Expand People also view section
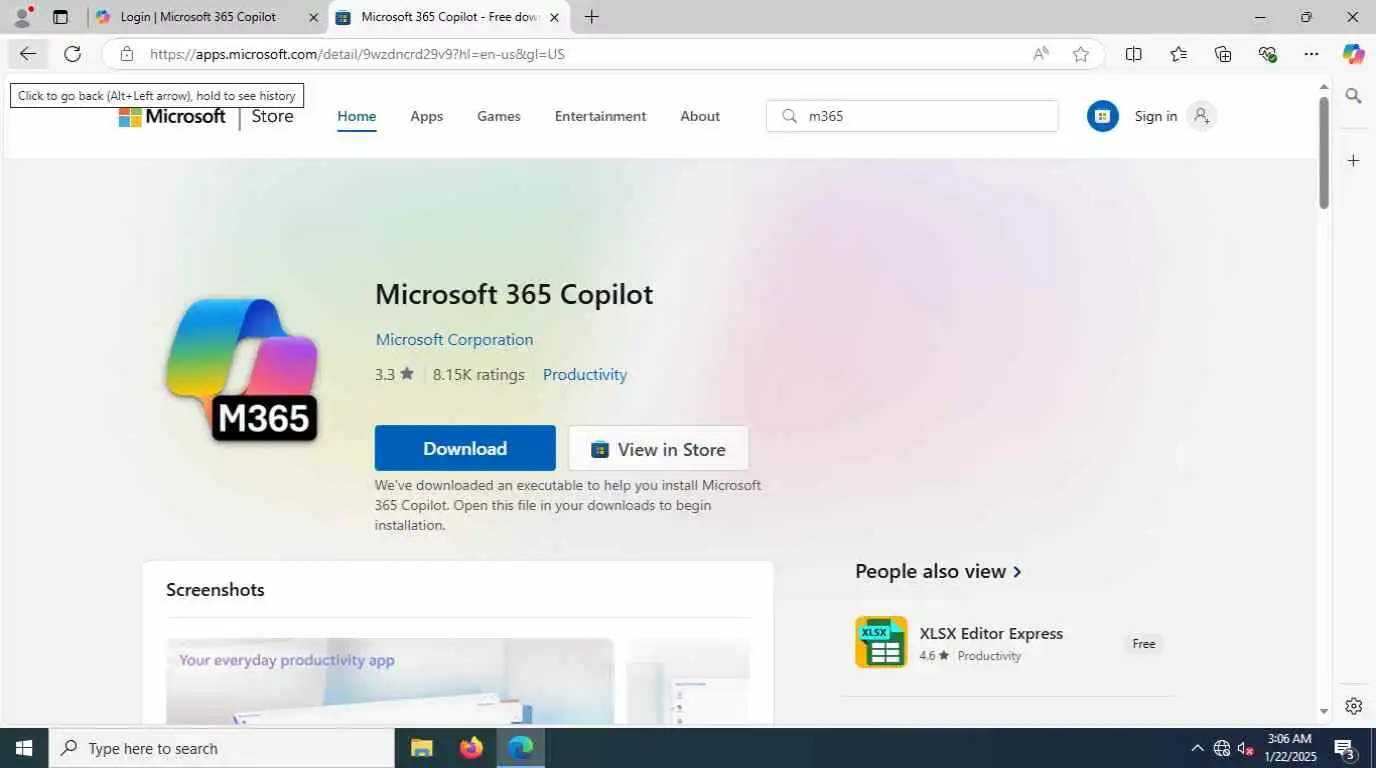This screenshot has width=1376, height=768. click(x=938, y=571)
